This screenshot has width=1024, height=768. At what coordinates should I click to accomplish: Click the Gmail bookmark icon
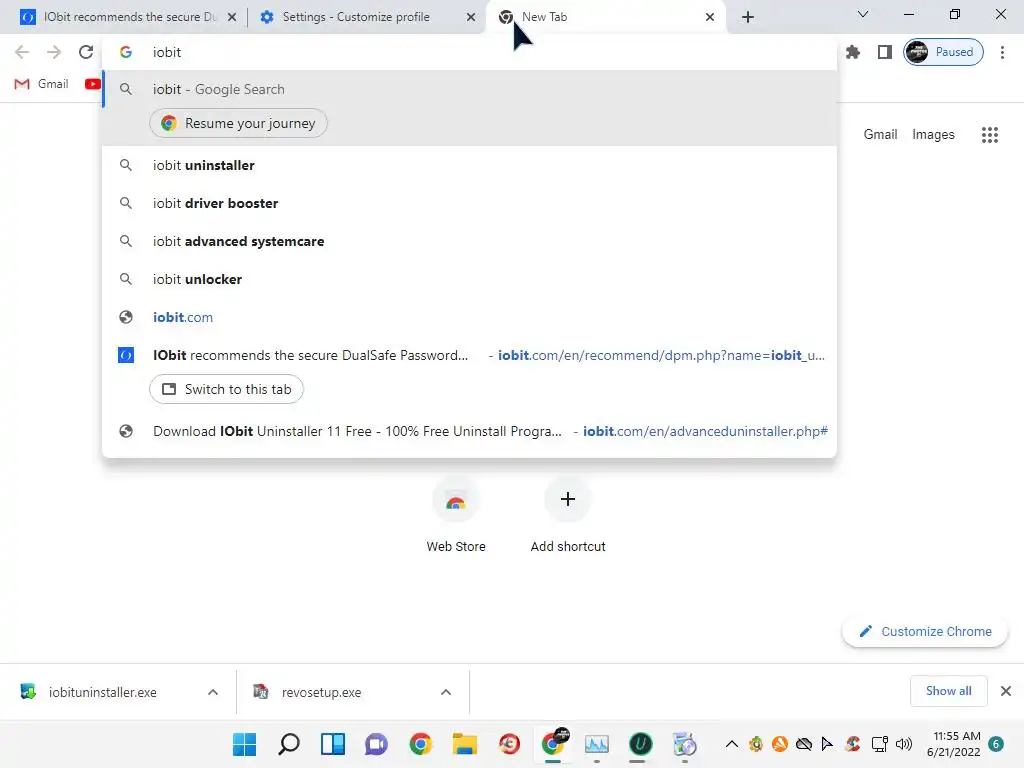click(x=22, y=84)
